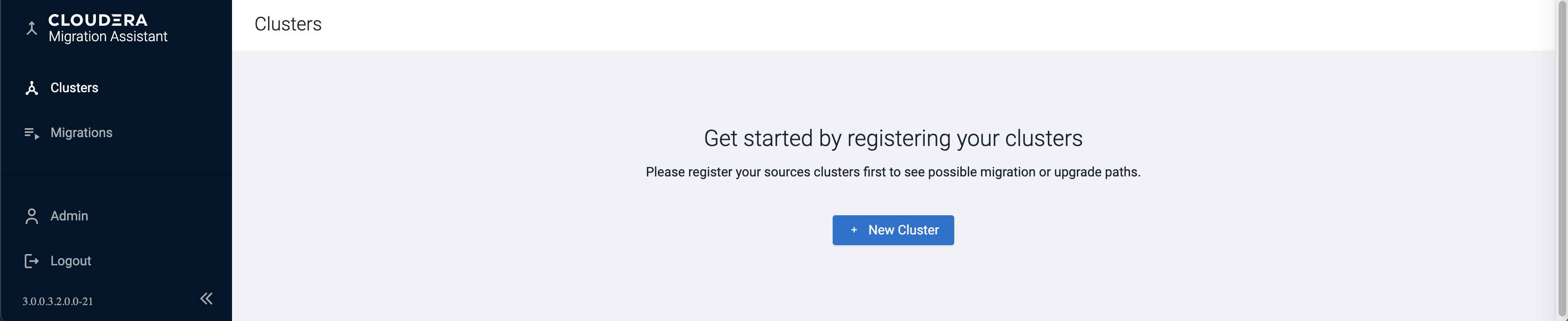Click the Clusters page heading
This screenshot has width=1568, height=321.
coord(288,24)
